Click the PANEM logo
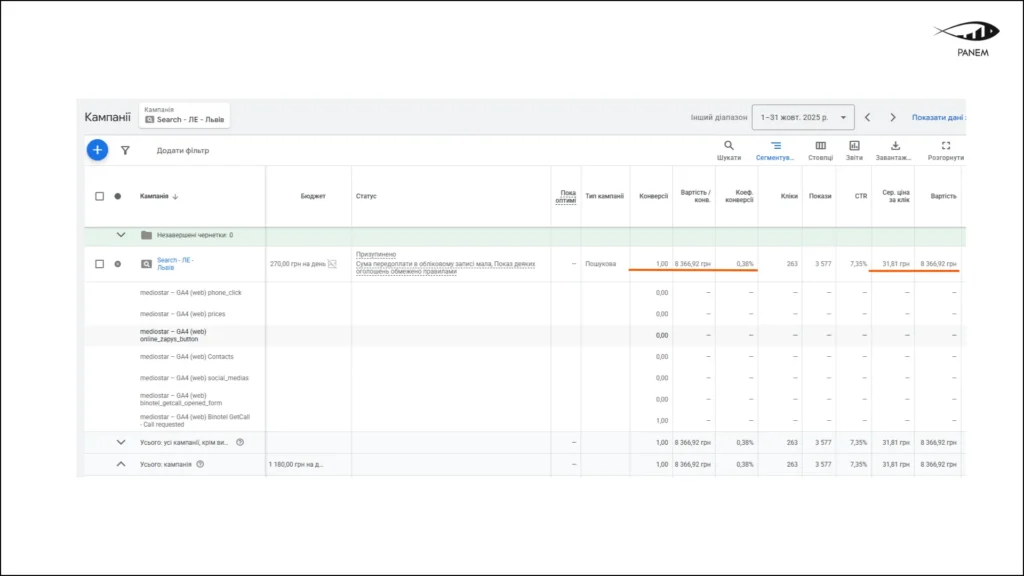This screenshot has height=576, width=1024. 967,39
